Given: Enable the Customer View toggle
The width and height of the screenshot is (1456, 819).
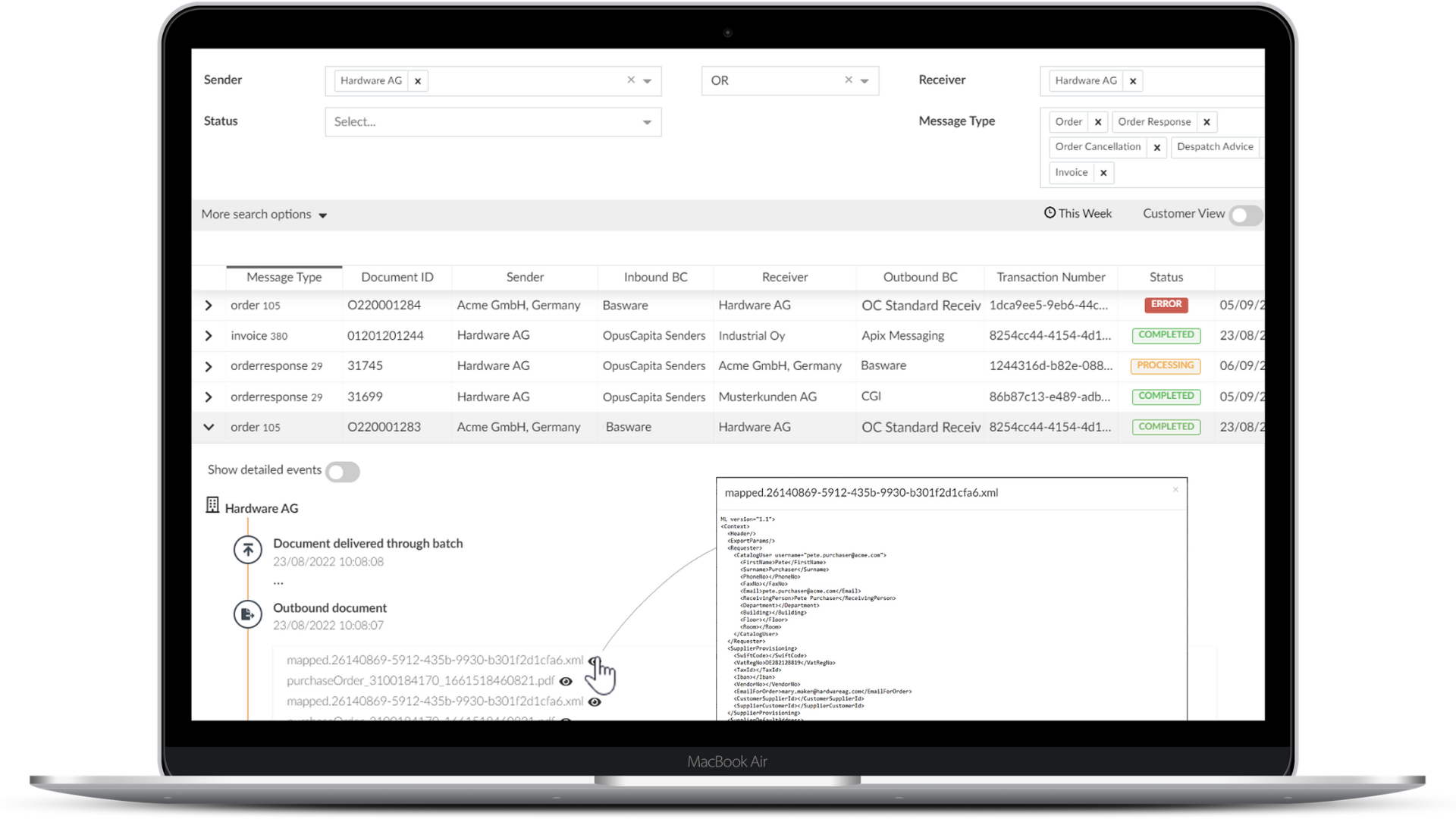Looking at the screenshot, I should 1244,215.
